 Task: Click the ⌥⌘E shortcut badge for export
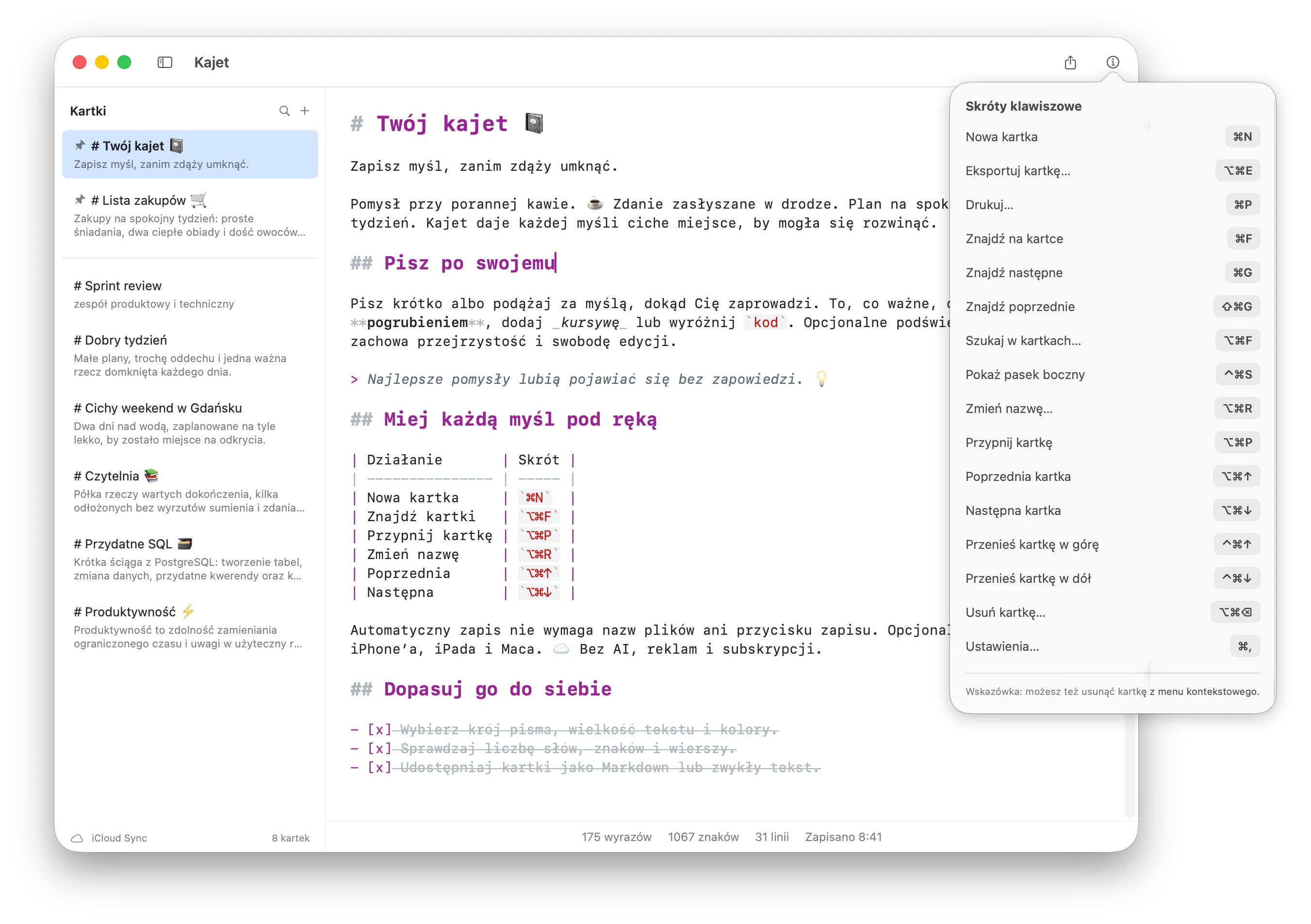[x=1237, y=171]
